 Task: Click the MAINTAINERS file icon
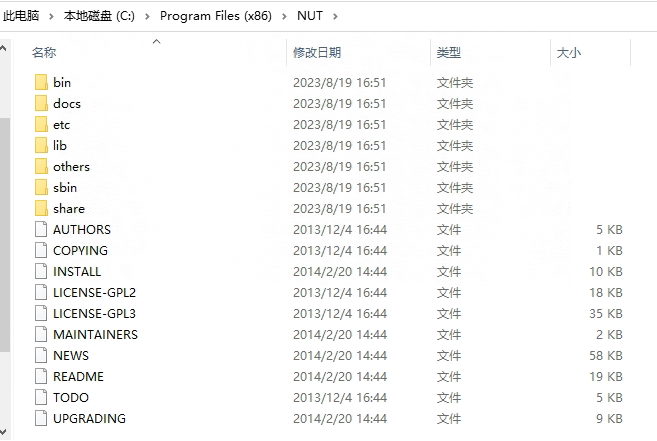[41, 334]
